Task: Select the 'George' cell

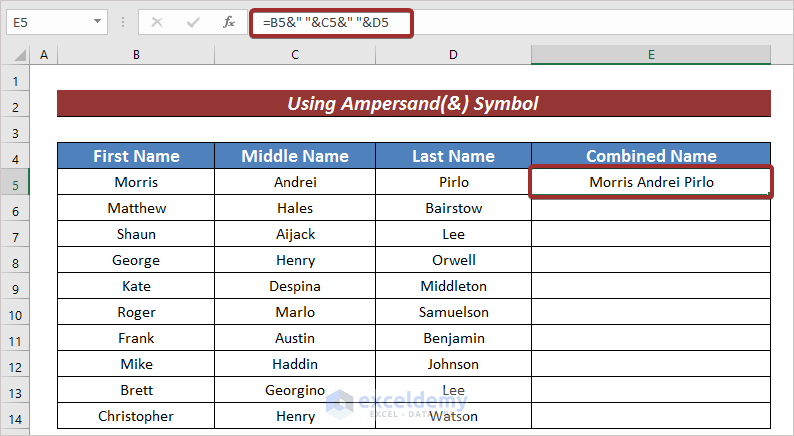Action: (136, 260)
